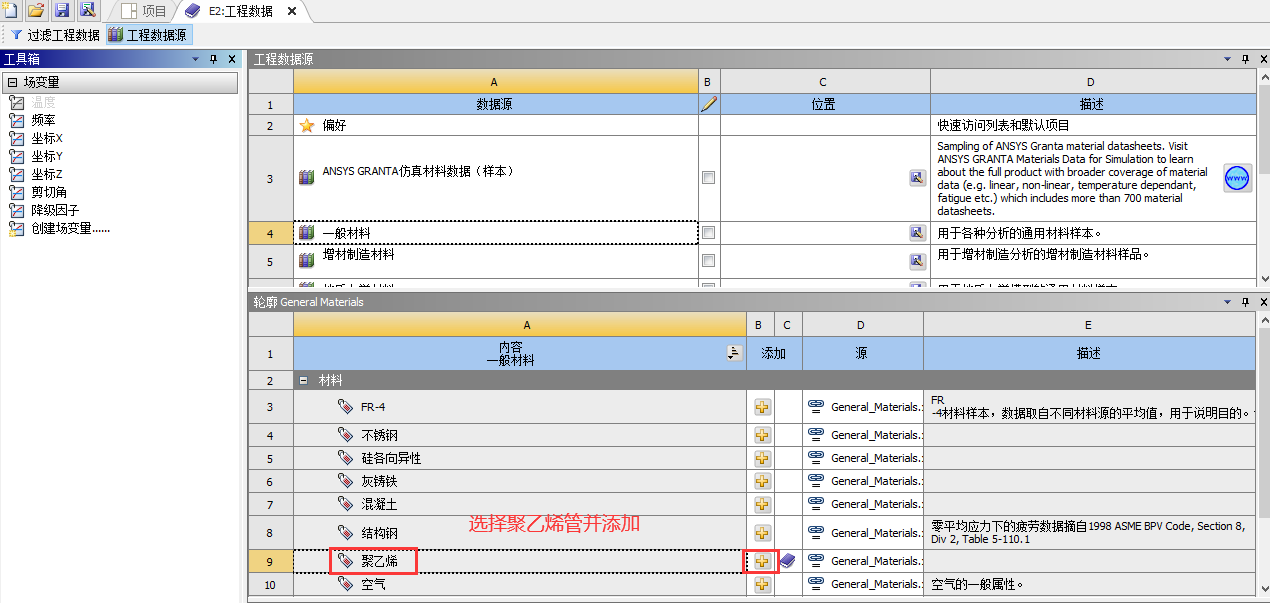The width and height of the screenshot is (1270, 603).
Task: Click the Save project icon
Action: coord(62,11)
